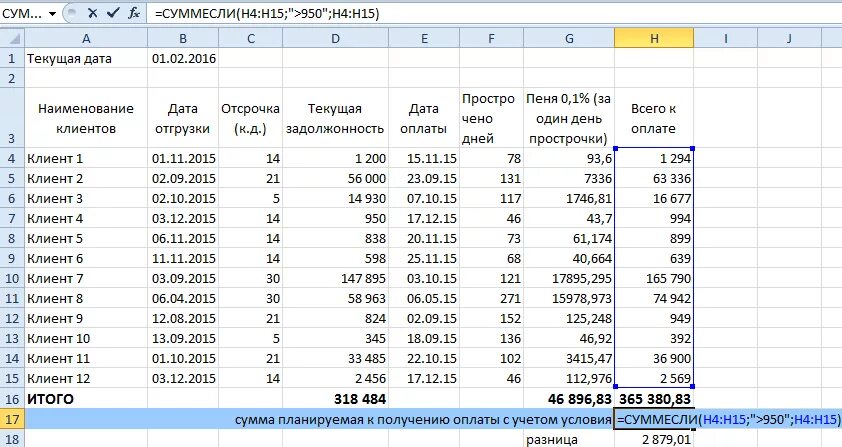
Task: Select column D header
Action: pyautogui.click(x=336, y=39)
